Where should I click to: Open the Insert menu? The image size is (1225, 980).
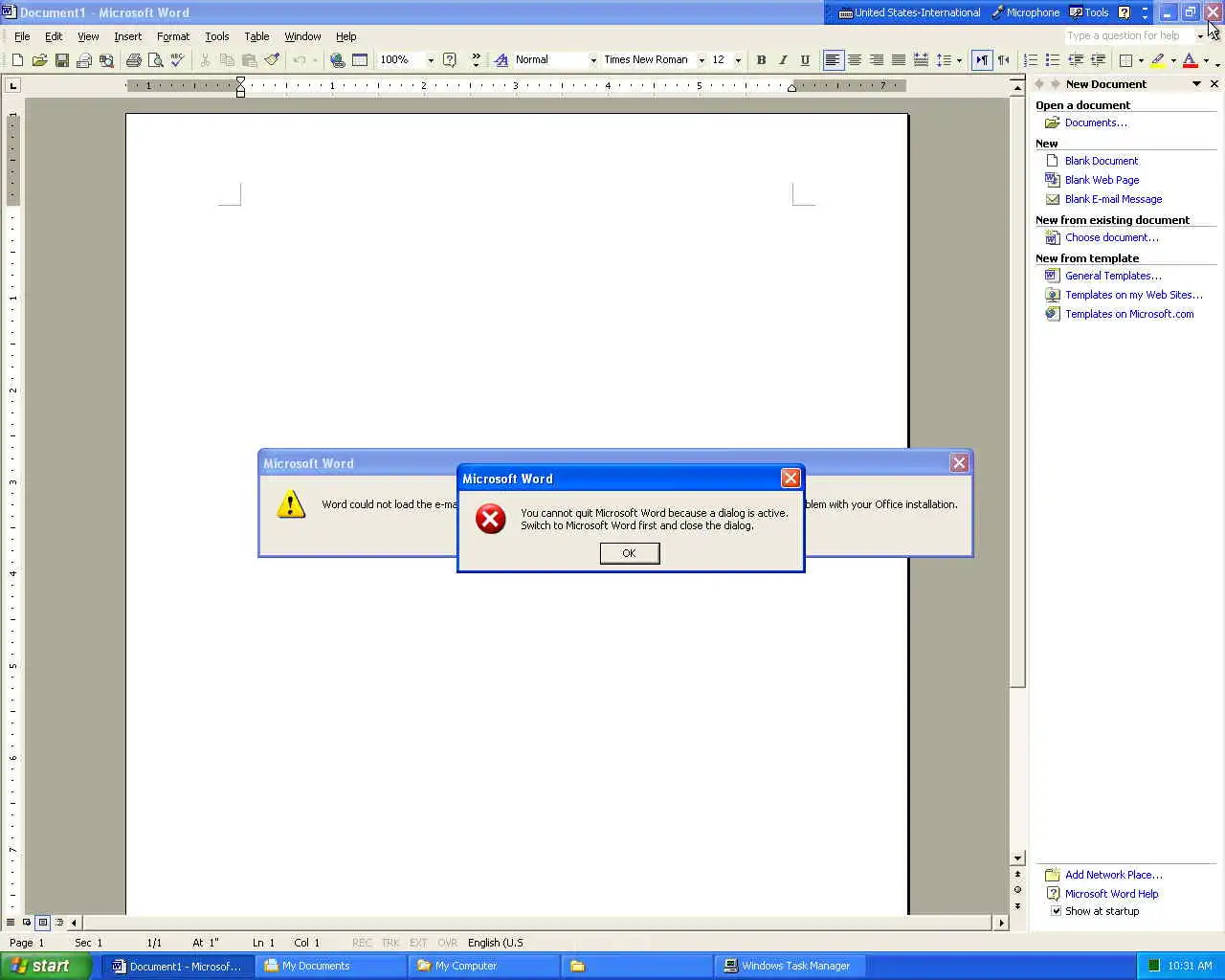127,36
